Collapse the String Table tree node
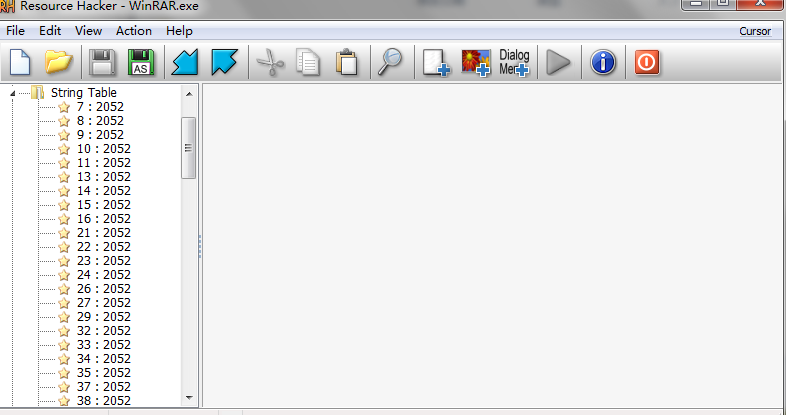The image size is (786, 415). (13, 93)
